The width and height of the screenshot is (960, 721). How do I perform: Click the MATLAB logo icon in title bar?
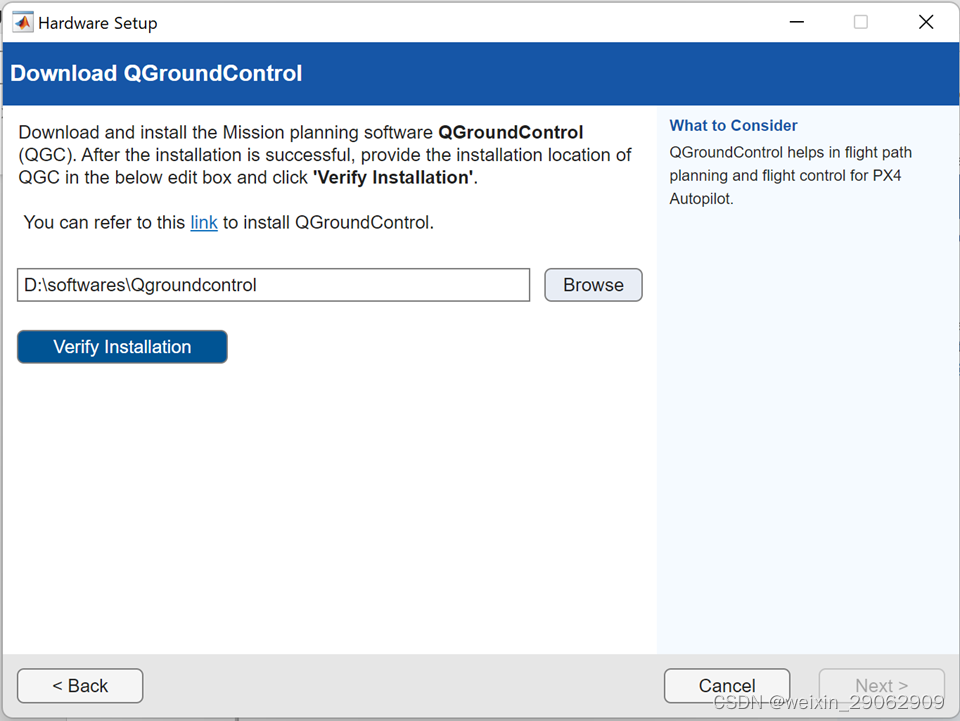[23, 23]
